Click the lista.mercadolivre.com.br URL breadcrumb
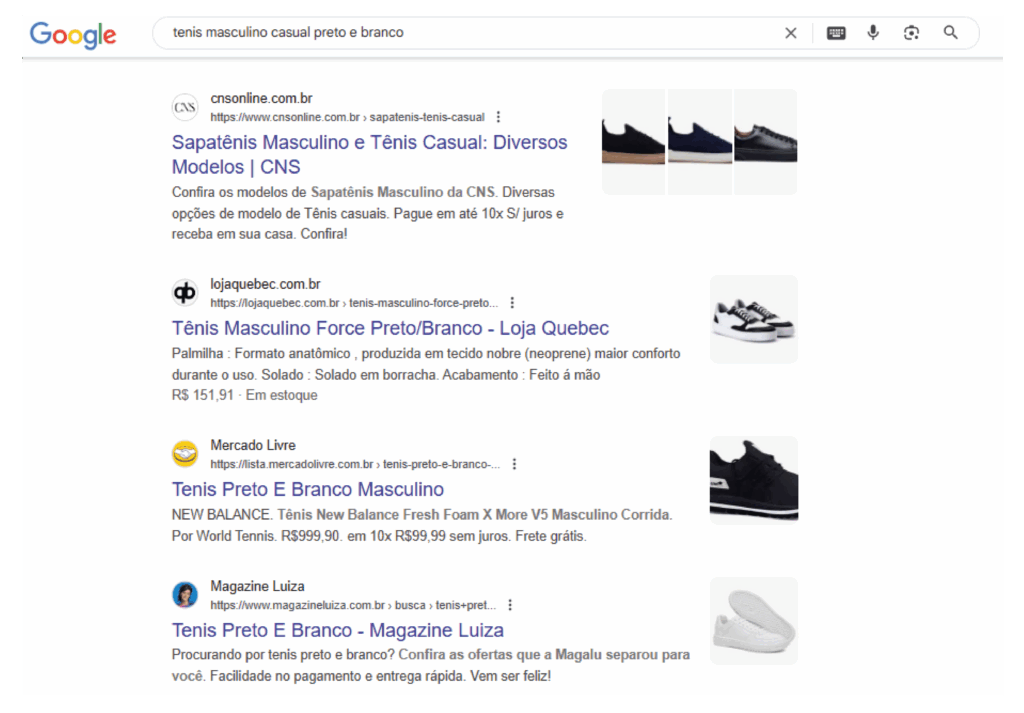 click(355, 464)
